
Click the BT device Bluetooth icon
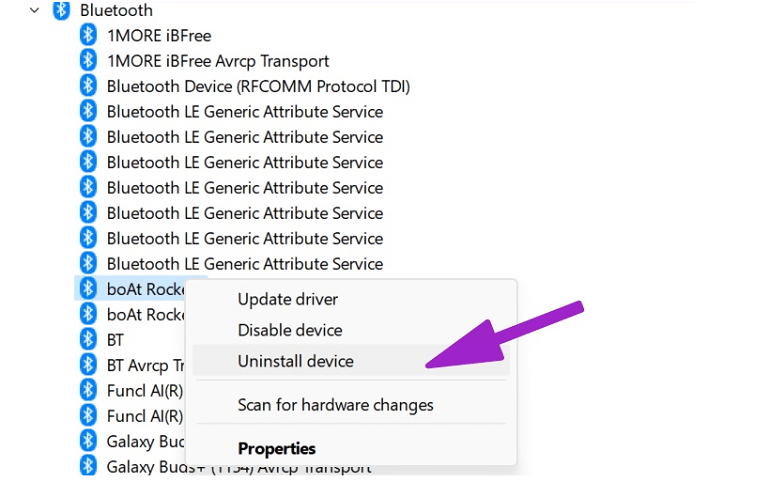[88, 340]
